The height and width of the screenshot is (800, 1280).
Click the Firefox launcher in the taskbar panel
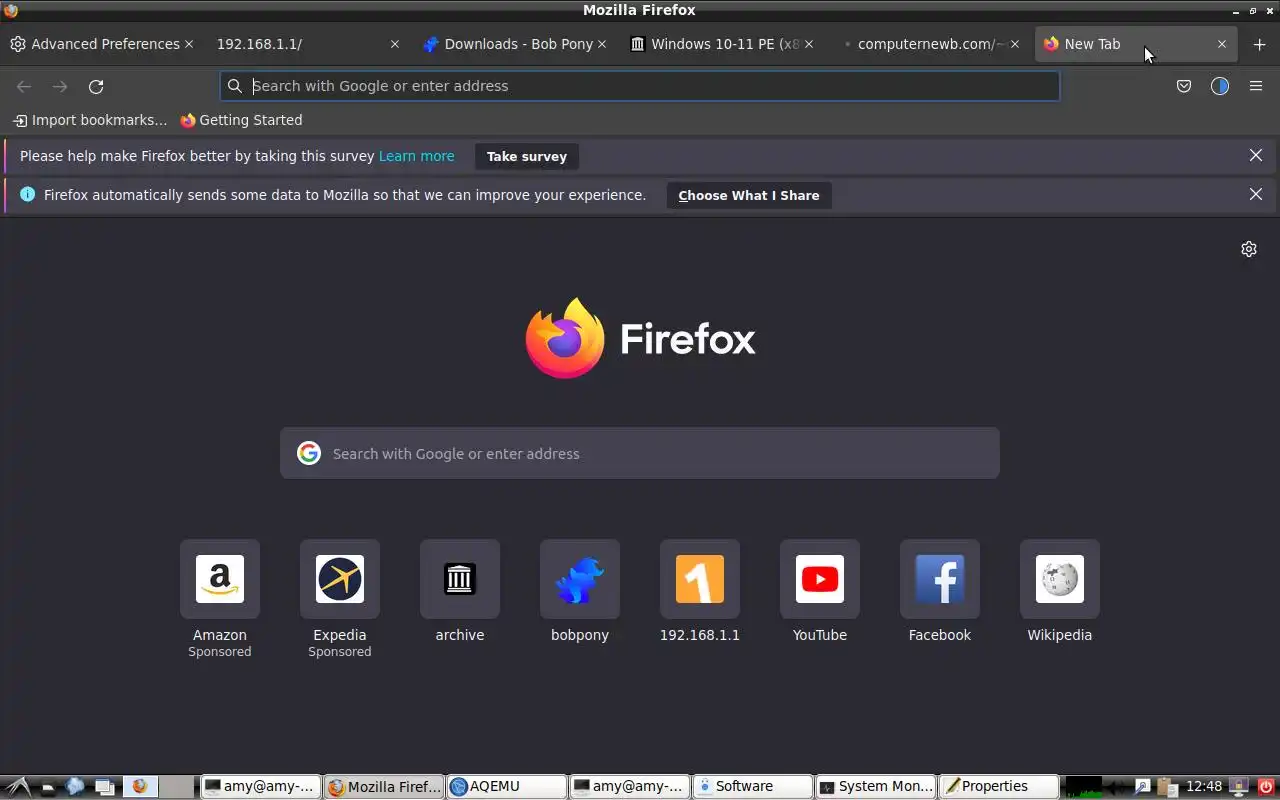point(140,787)
